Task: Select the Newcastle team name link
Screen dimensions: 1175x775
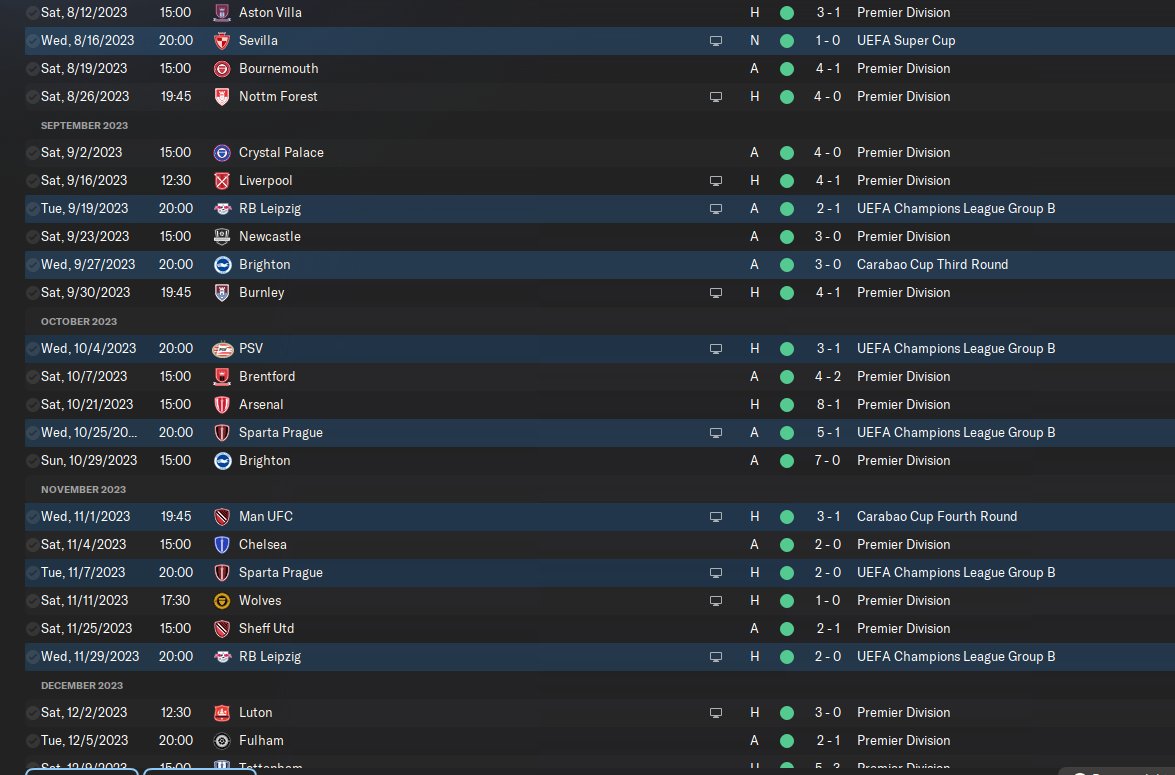Action: tap(270, 237)
